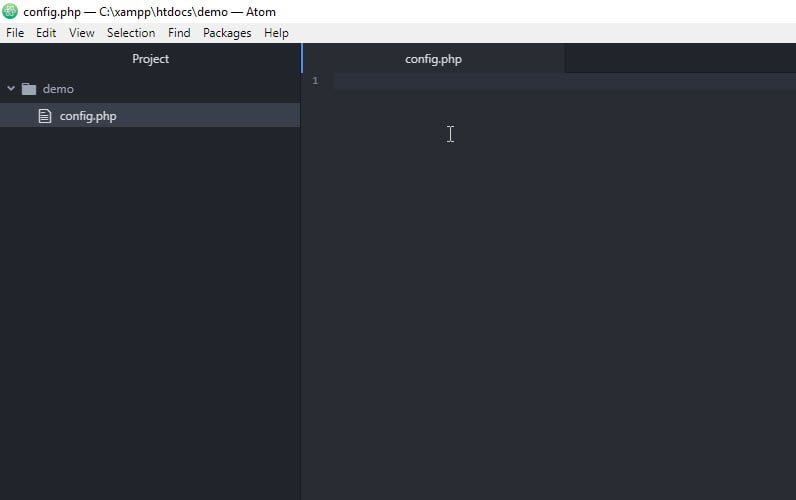Open the Selection menu
Image resolution: width=796 pixels, height=500 pixels.
click(x=131, y=33)
